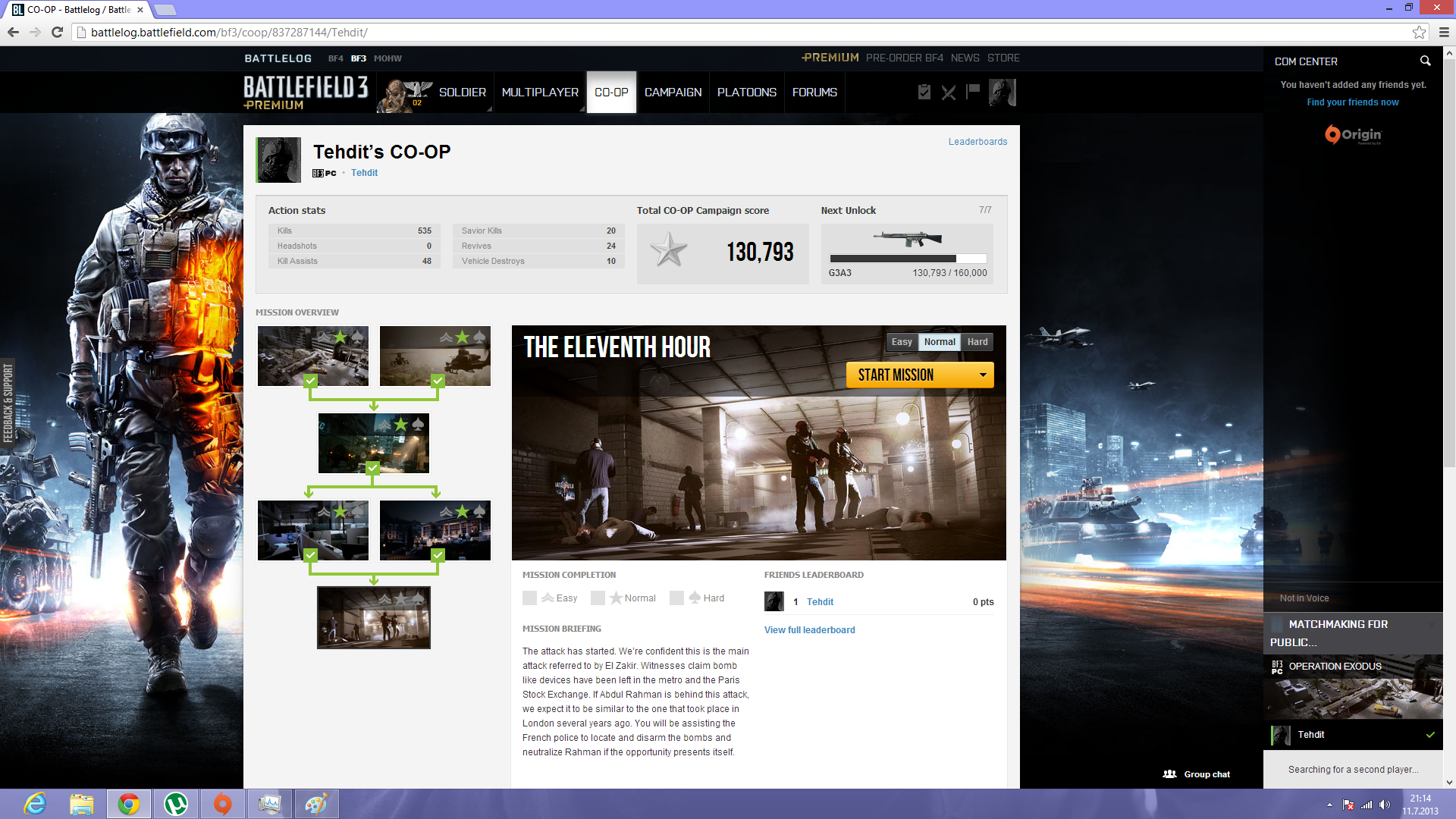1456x819 pixels.
Task: Open the Store link
Action: pos(1003,58)
